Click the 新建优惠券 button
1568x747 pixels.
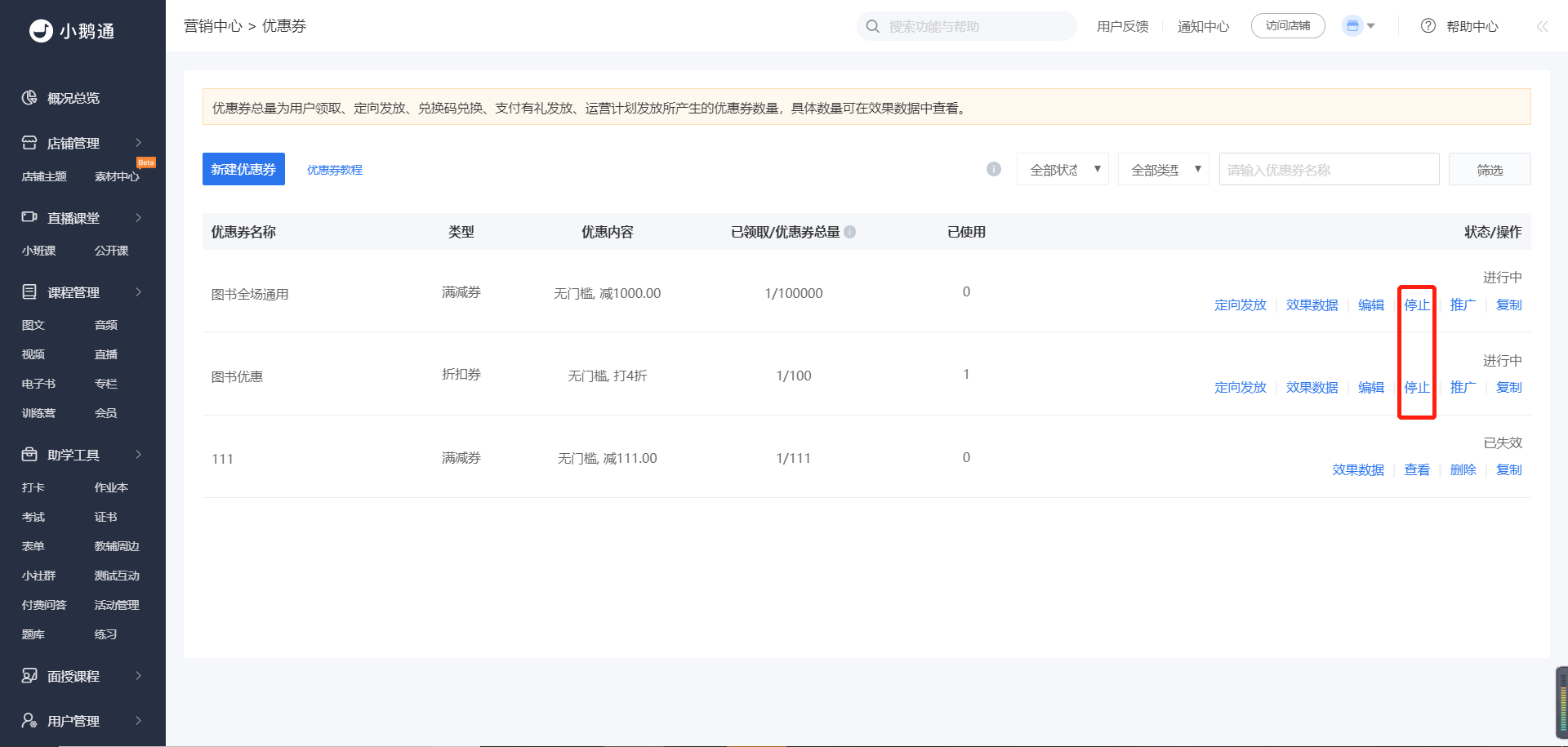coord(243,169)
